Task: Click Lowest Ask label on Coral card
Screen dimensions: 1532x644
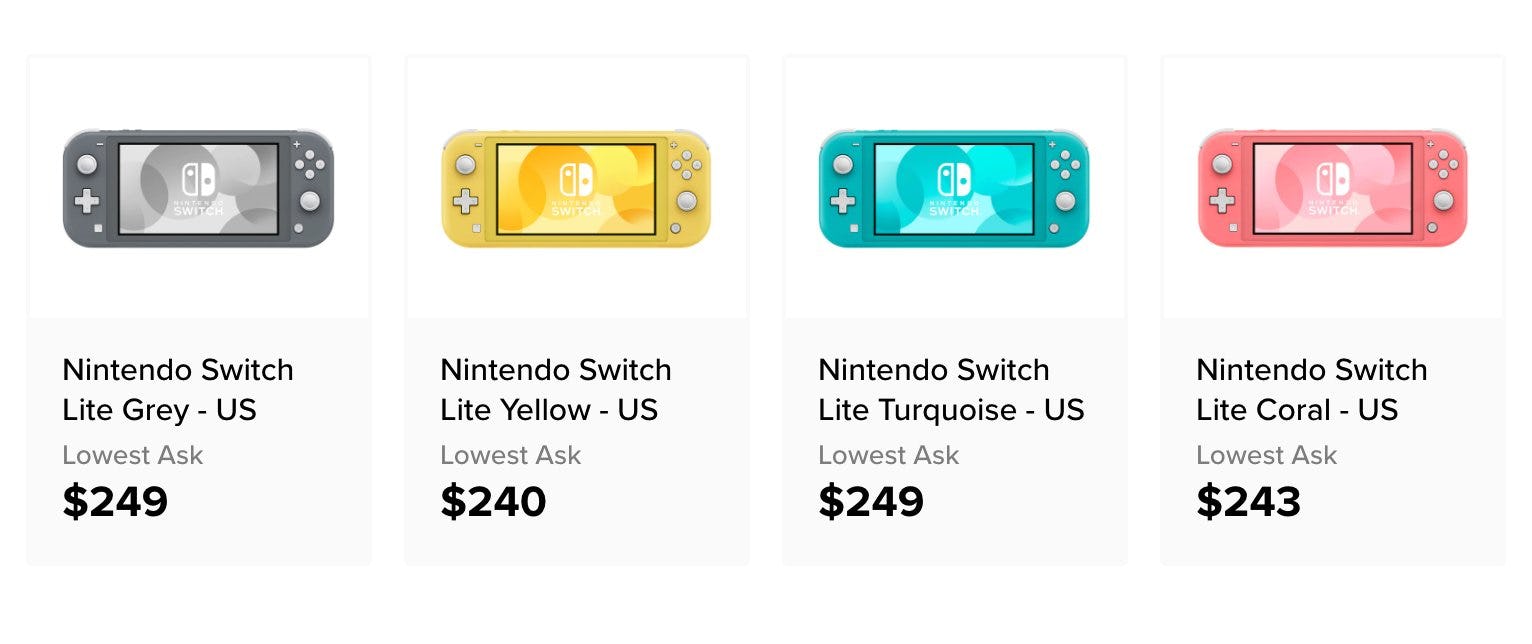Action: pyautogui.click(x=1266, y=455)
